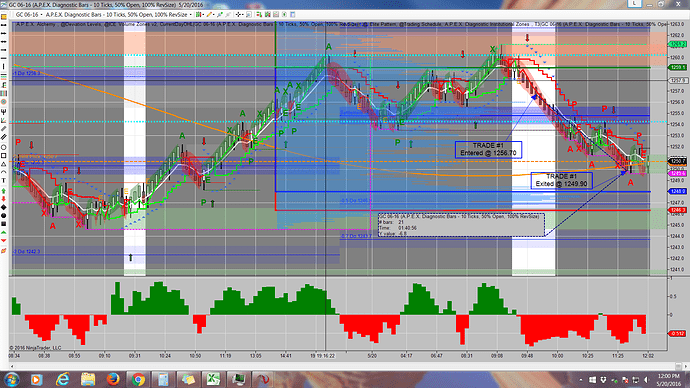Open the A.P.E.X. Diagnostic Bars interval dropdown

pyautogui.click(x=118, y=15)
